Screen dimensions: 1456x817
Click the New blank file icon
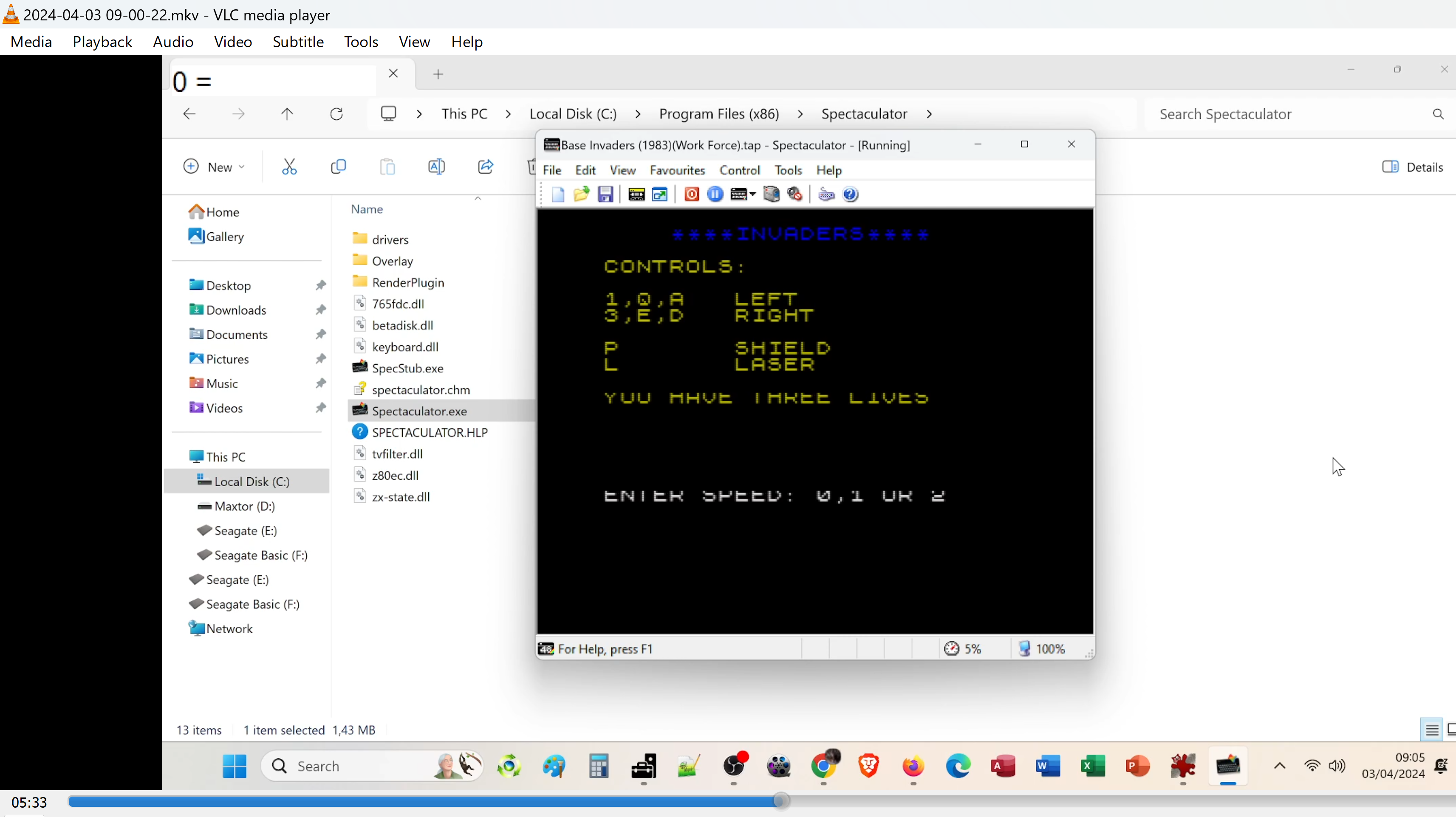(558, 194)
